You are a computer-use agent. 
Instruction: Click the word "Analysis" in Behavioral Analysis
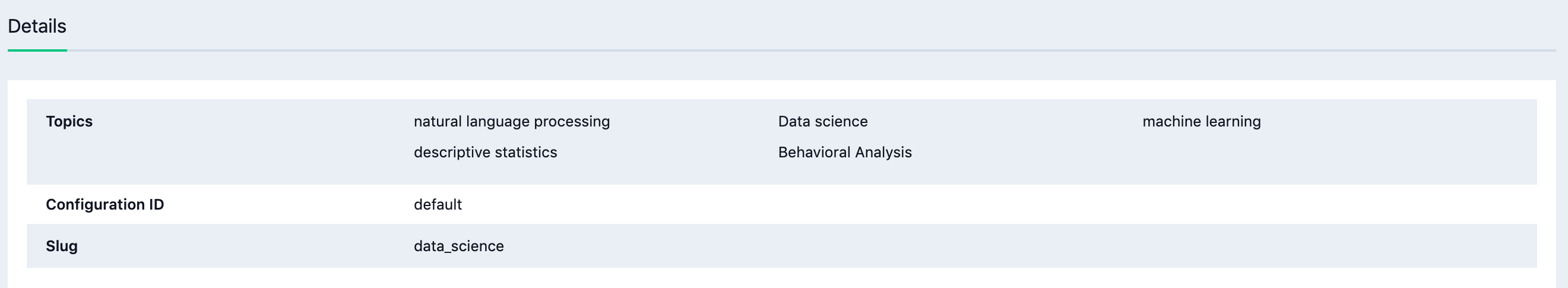click(x=883, y=152)
